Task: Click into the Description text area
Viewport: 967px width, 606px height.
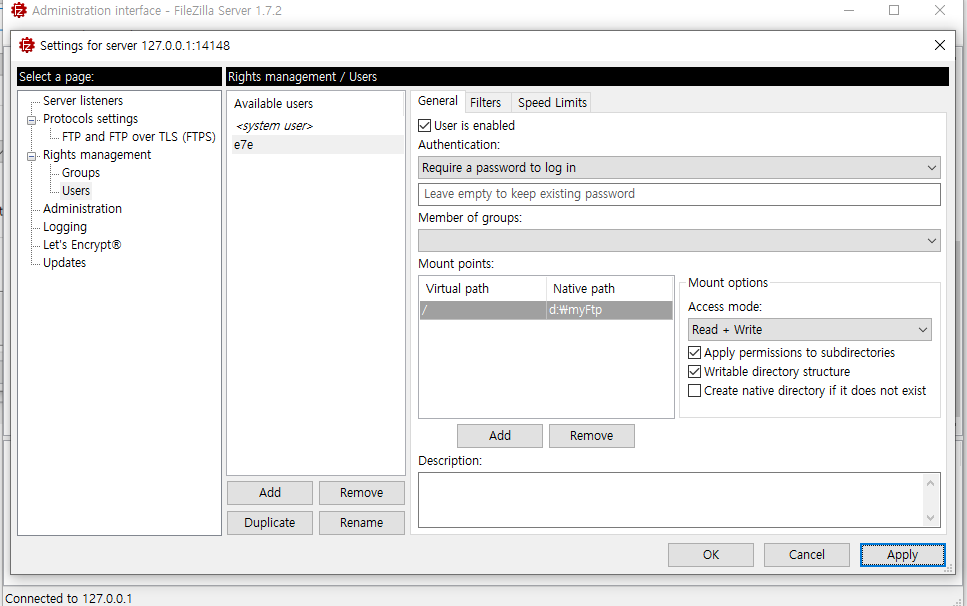Action: 670,500
